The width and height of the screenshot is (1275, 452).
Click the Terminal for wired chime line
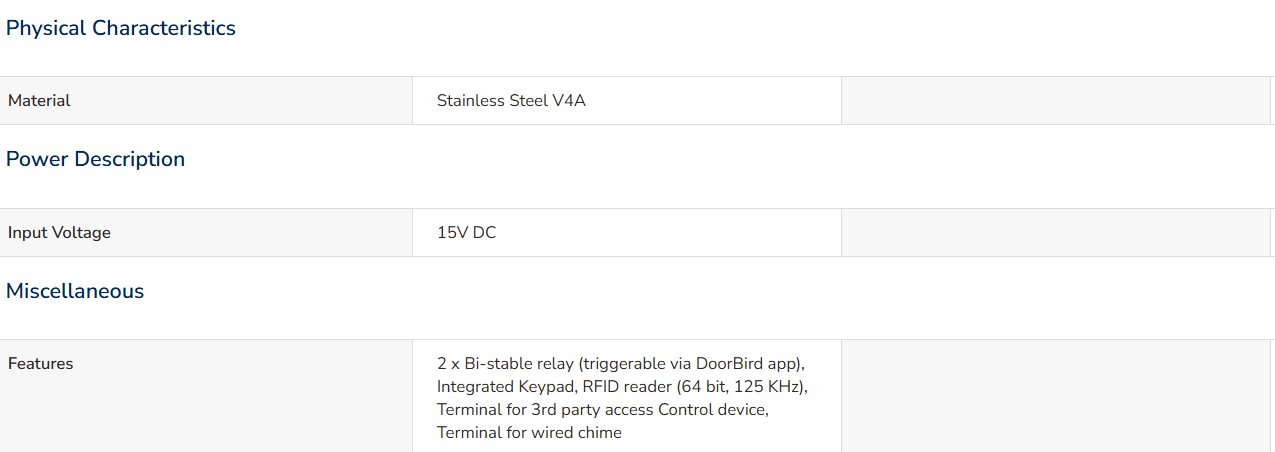[529, 432]
